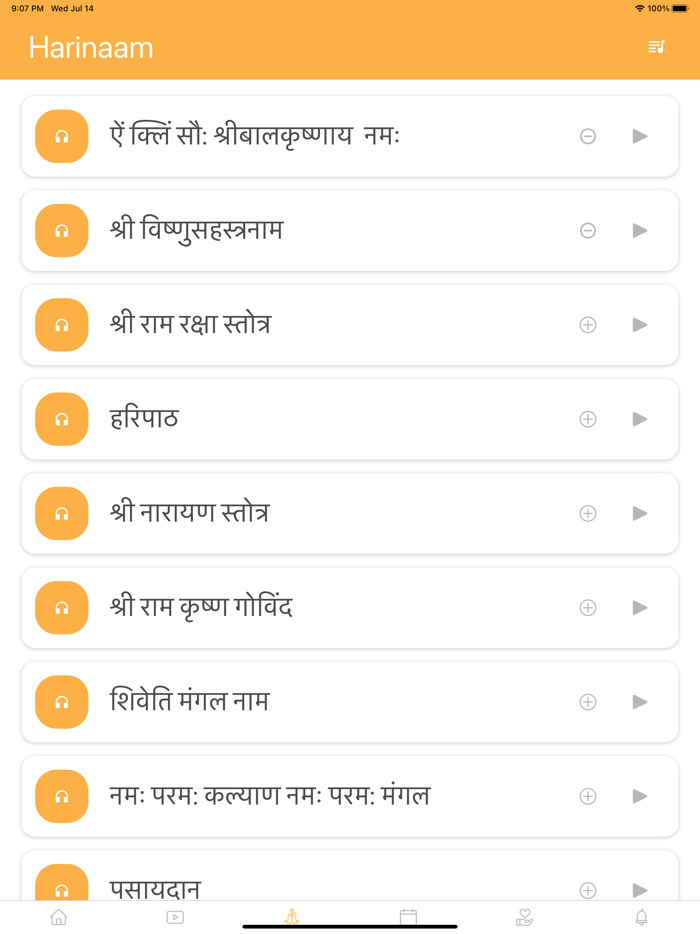This screenshot has height=934, width=700.
Task: Play नमः परमः कल्याण नमः परमः मंगल
Action: coord(640,796)
